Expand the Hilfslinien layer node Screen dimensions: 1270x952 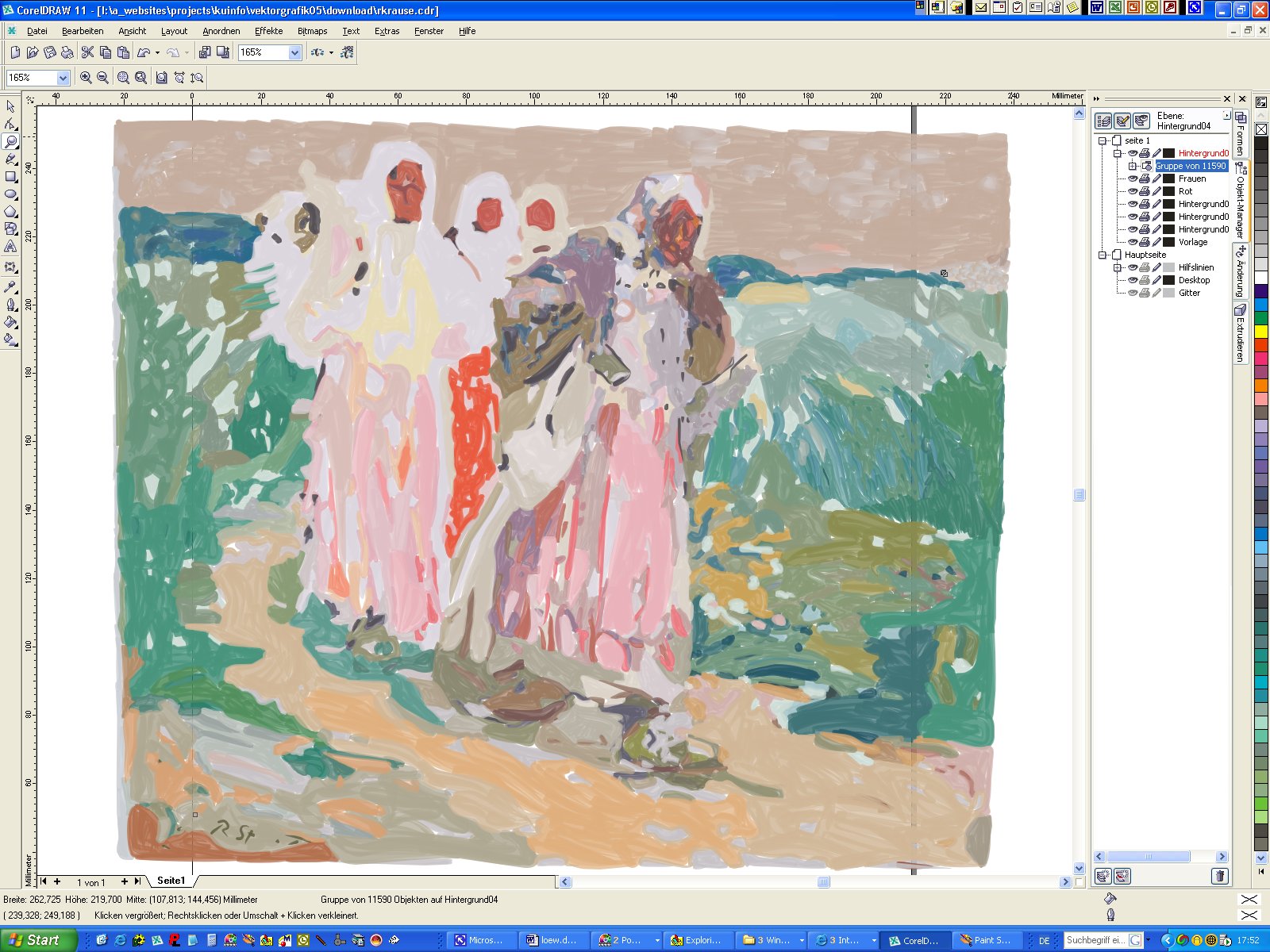click(x=1118, y=267)
